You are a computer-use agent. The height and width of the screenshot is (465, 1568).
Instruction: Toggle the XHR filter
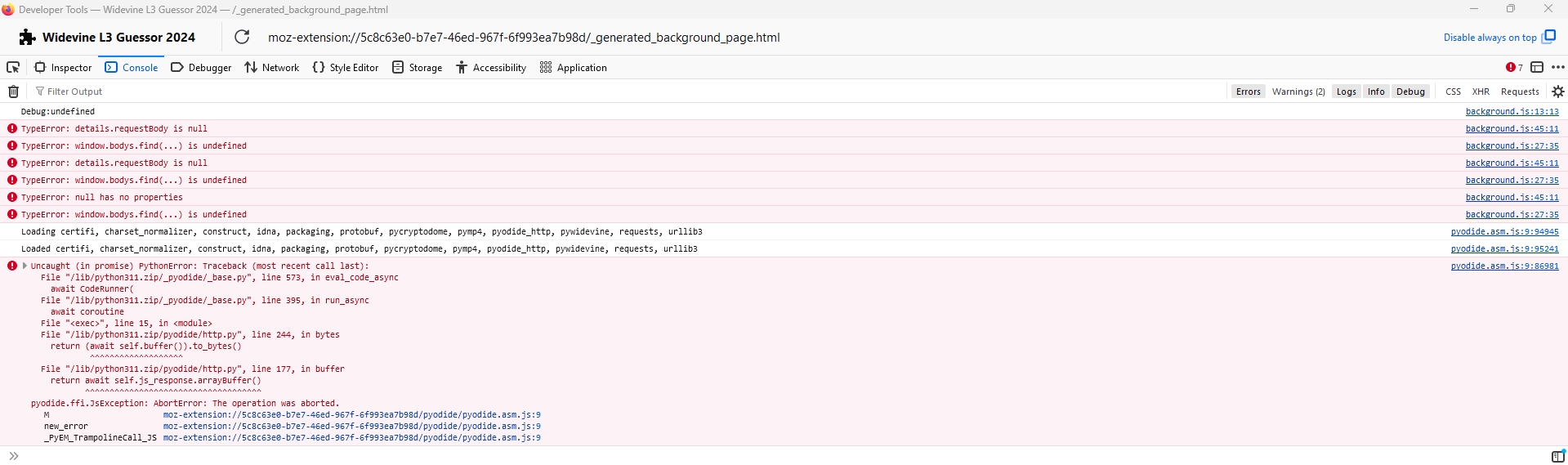[1481, 92]
